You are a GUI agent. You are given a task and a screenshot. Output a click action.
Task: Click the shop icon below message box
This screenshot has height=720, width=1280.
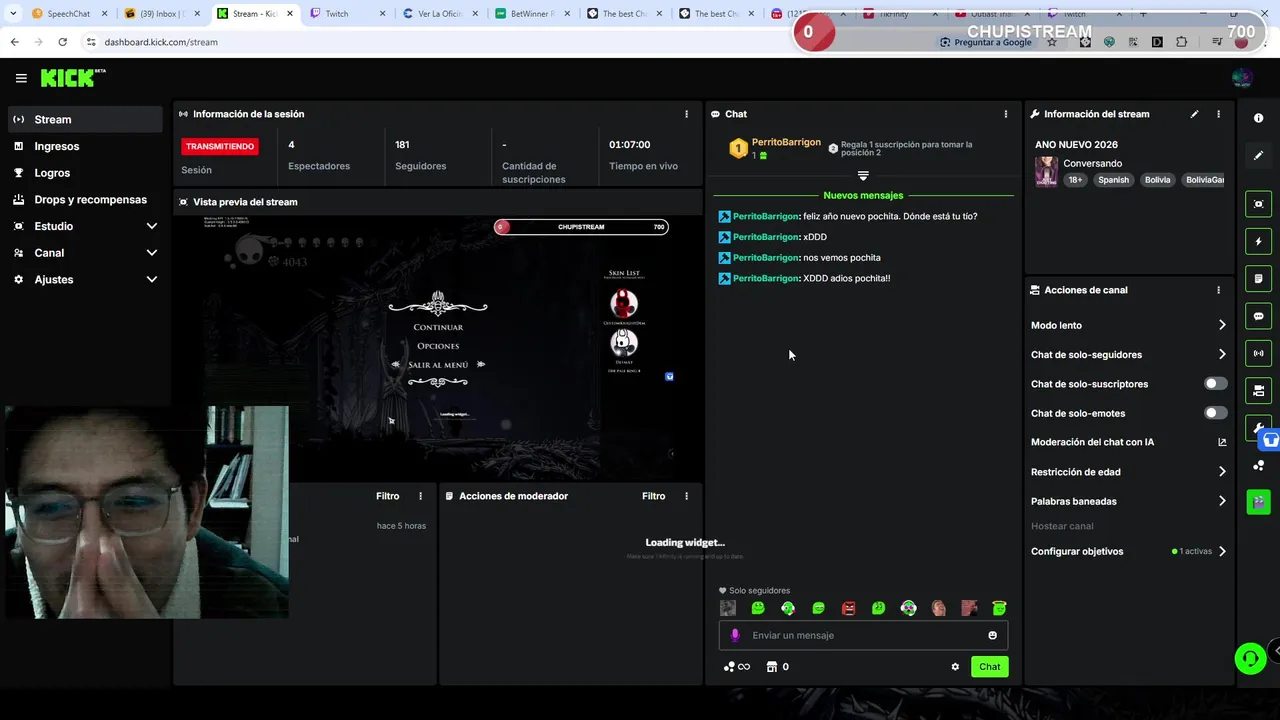click(x=772, y=667)
